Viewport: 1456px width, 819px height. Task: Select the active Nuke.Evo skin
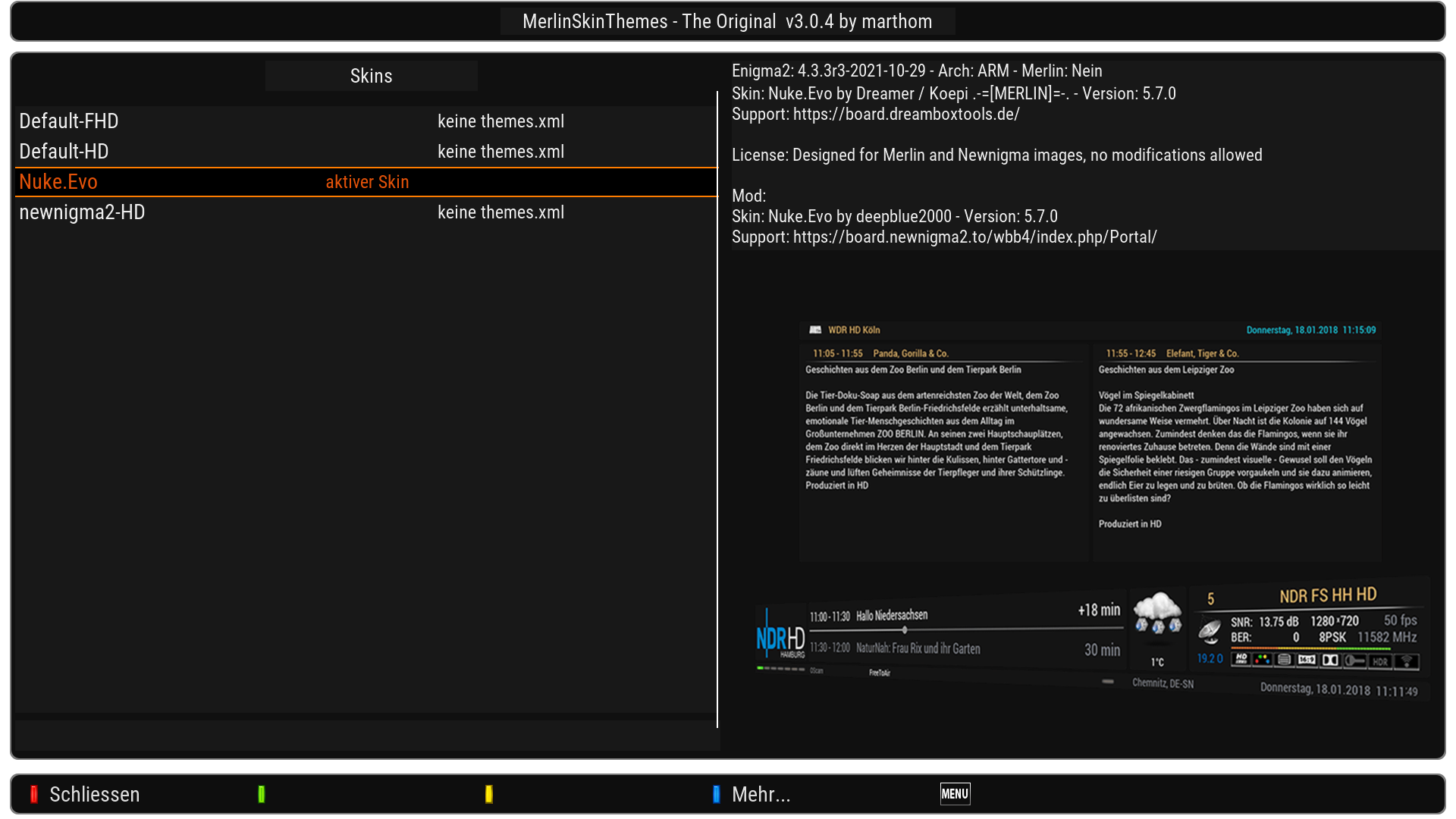(58, 182)
